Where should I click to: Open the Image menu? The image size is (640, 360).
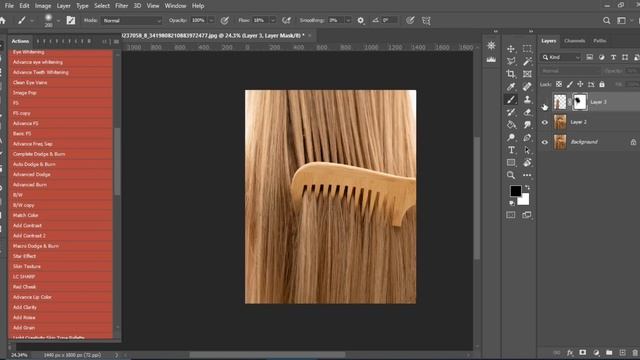(43, 6)
